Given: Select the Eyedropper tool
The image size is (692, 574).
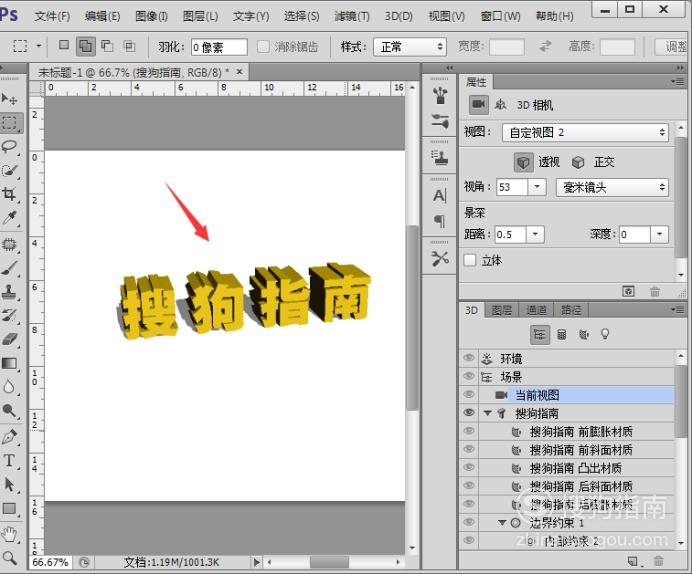Looking at the screenshot, I should coord(9,218).
